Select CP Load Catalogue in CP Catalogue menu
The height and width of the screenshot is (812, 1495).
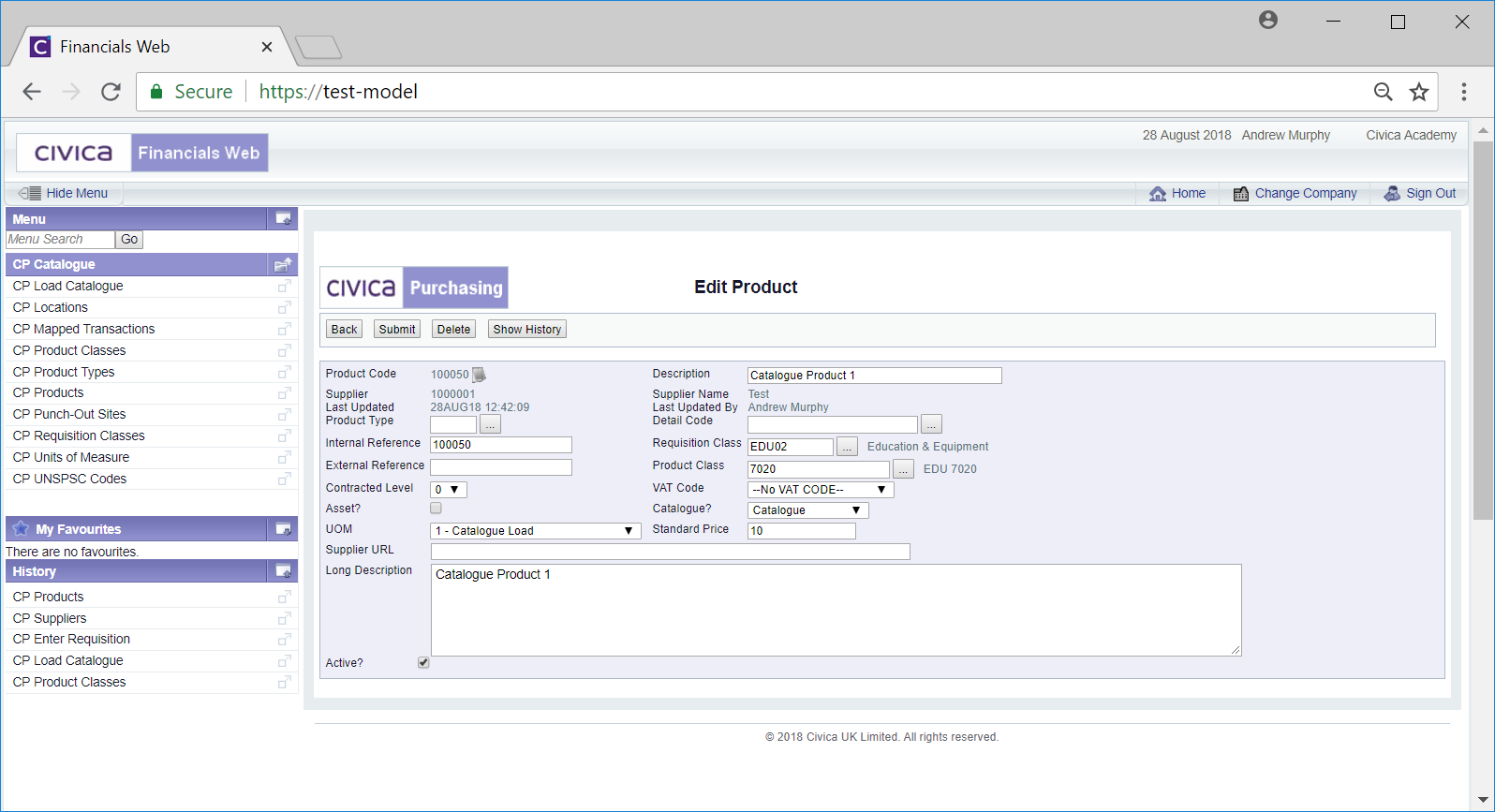[x=68, y=286]
